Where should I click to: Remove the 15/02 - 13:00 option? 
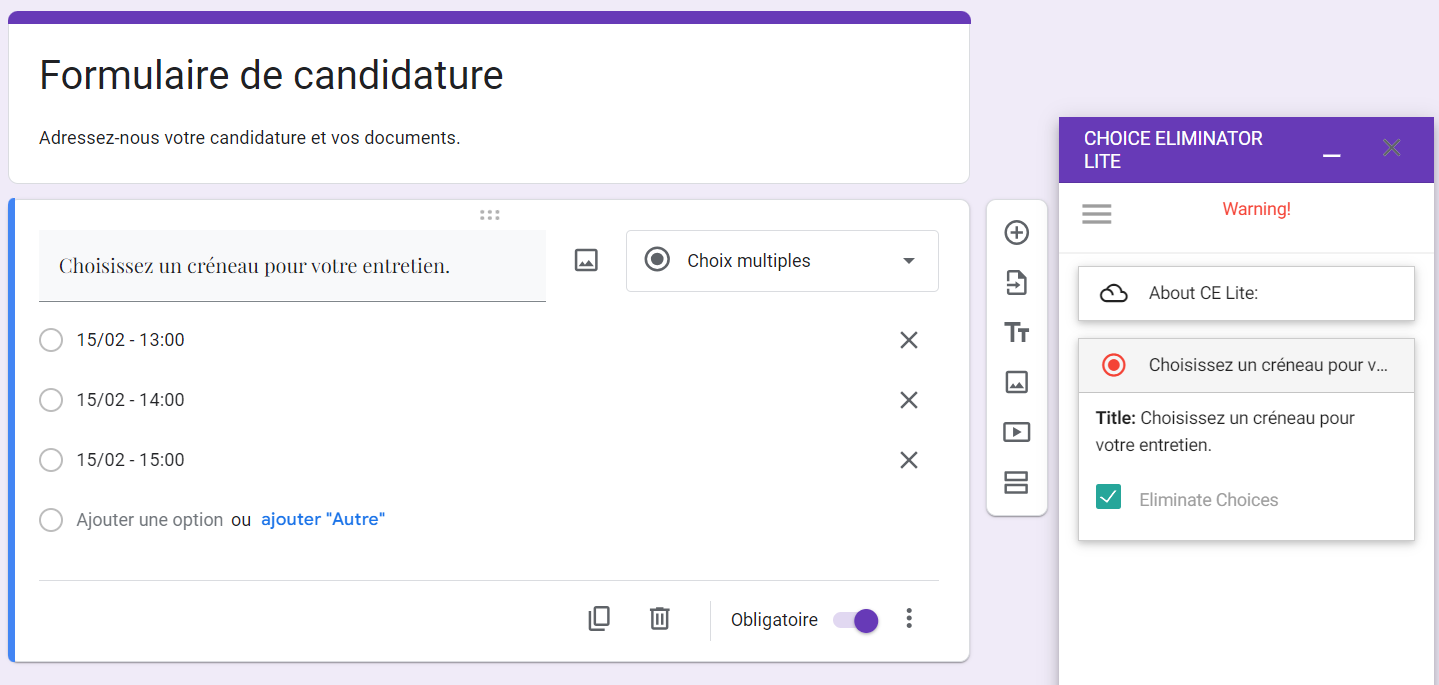pyautogui.click(x=908, y=340)
